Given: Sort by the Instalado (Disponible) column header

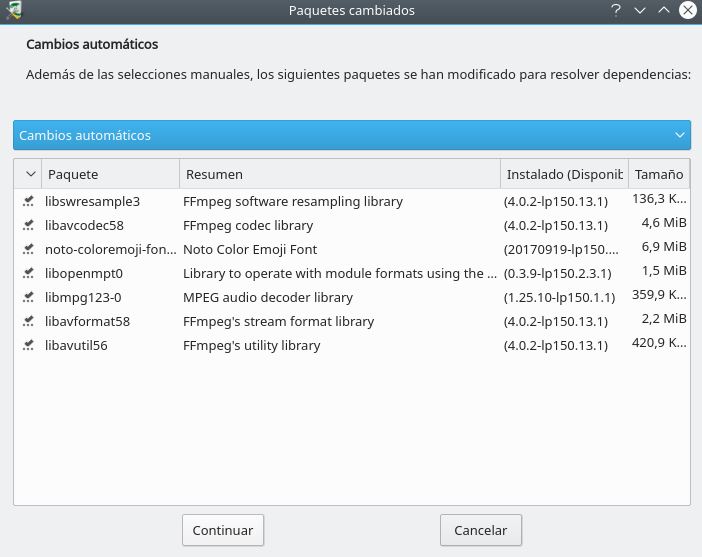Looking at the screenshot, I should (565, 174).
